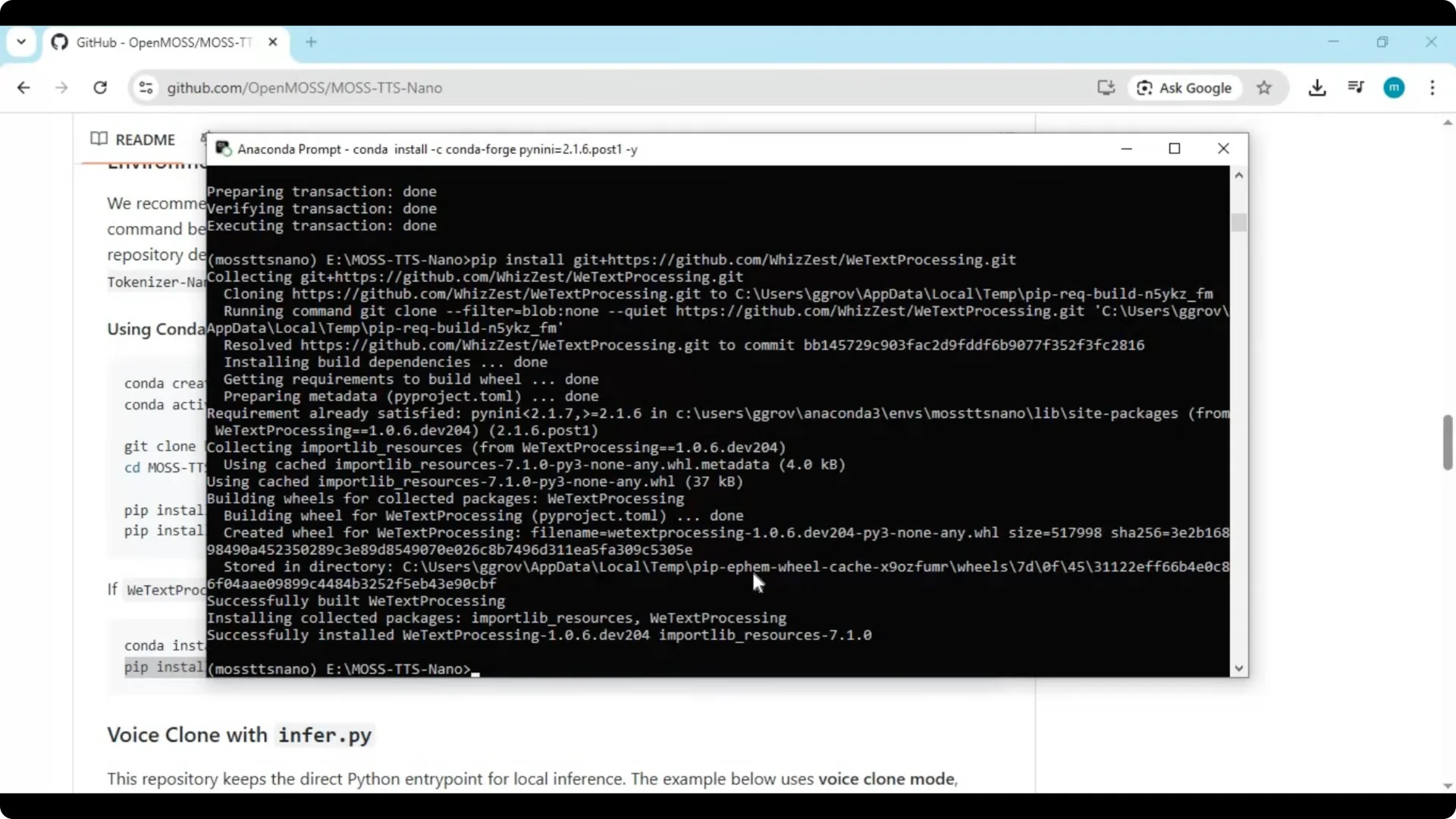The height and width of the screenshot is (819, 1456).
Task: Click the terminal scrollbar down arrow
Action: 1238,668
